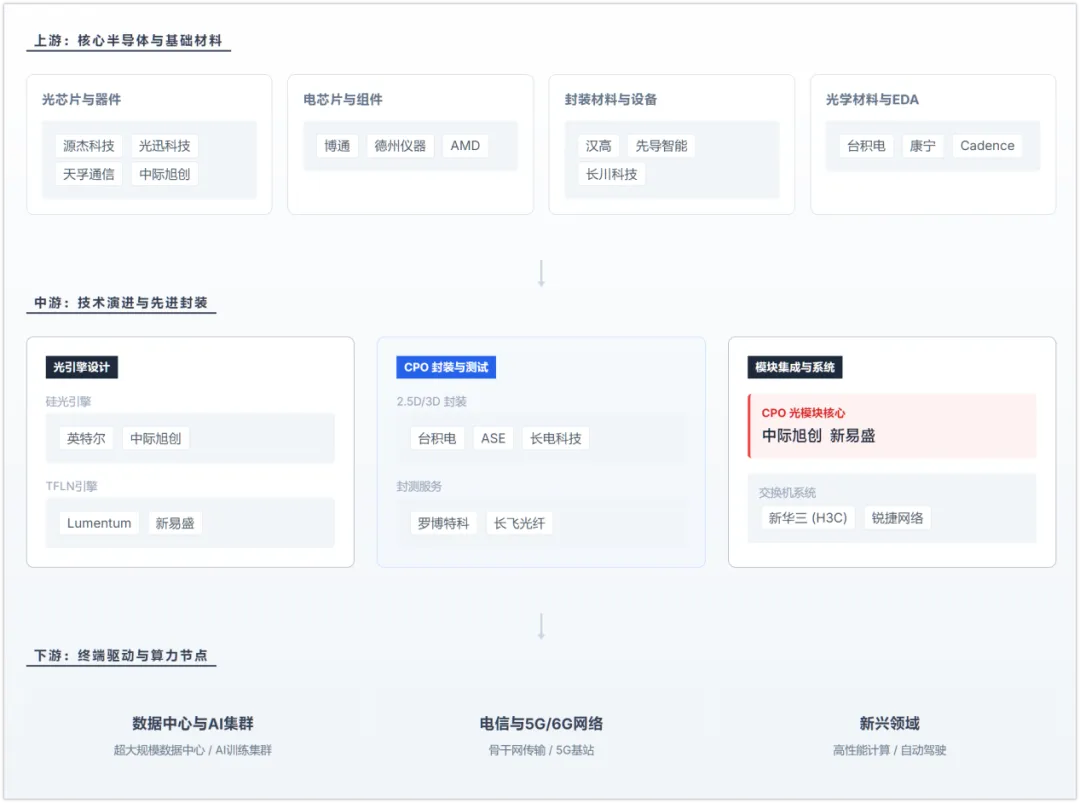Click the 模块集成与系统 dark badge
The image size is (1080, 803).
795,368
